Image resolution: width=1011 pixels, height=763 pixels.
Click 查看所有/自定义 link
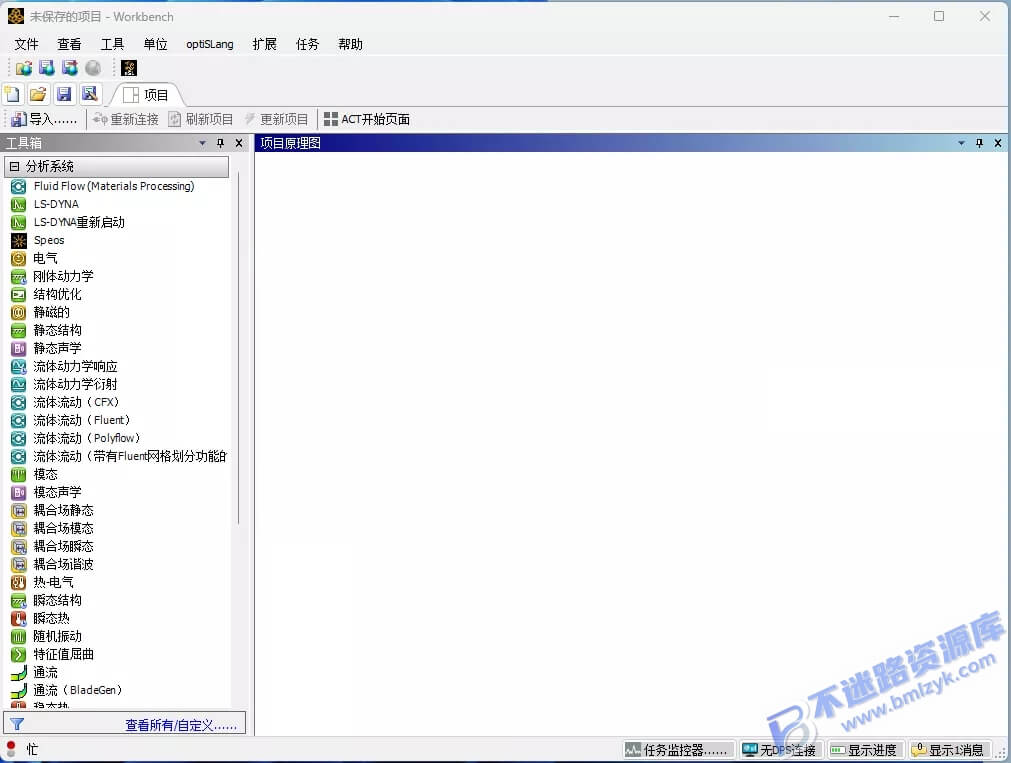(x=181, y=726)
